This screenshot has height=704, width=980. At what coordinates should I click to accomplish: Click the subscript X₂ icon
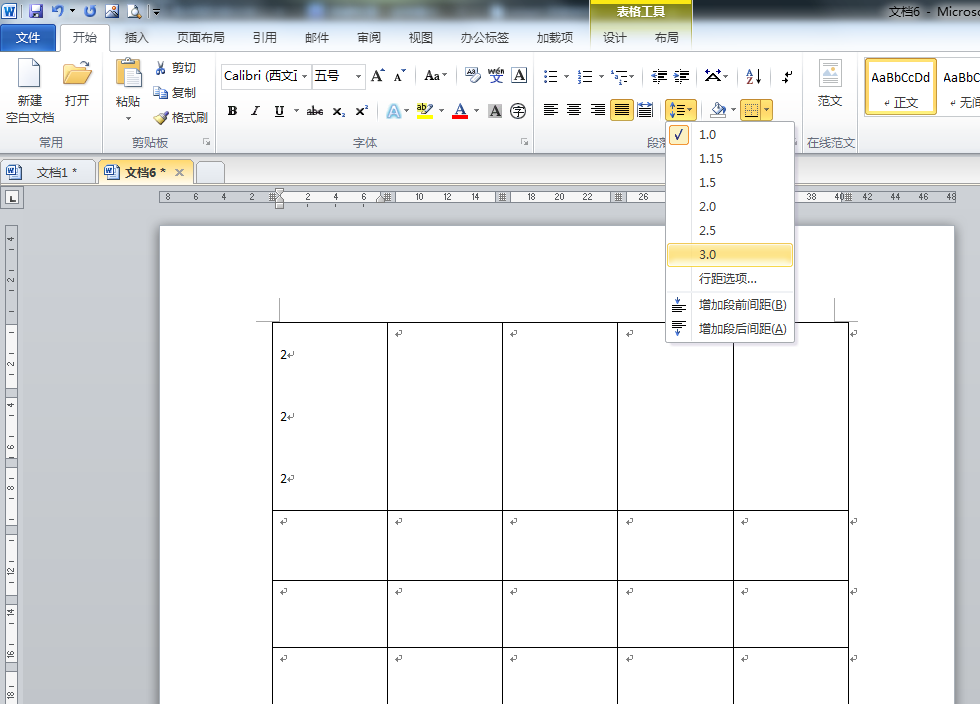point(338,111)
